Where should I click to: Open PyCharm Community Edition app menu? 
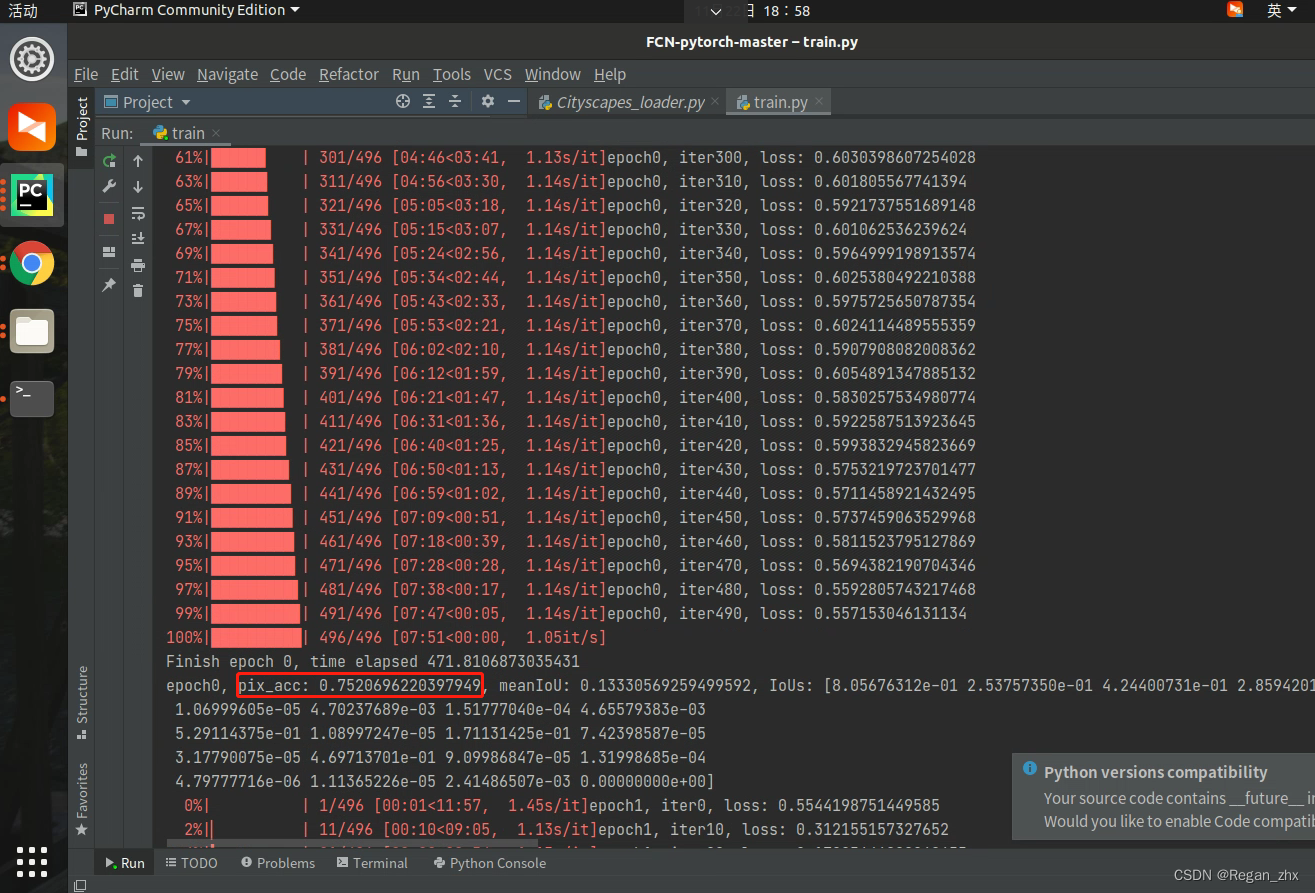click(186, 10)
